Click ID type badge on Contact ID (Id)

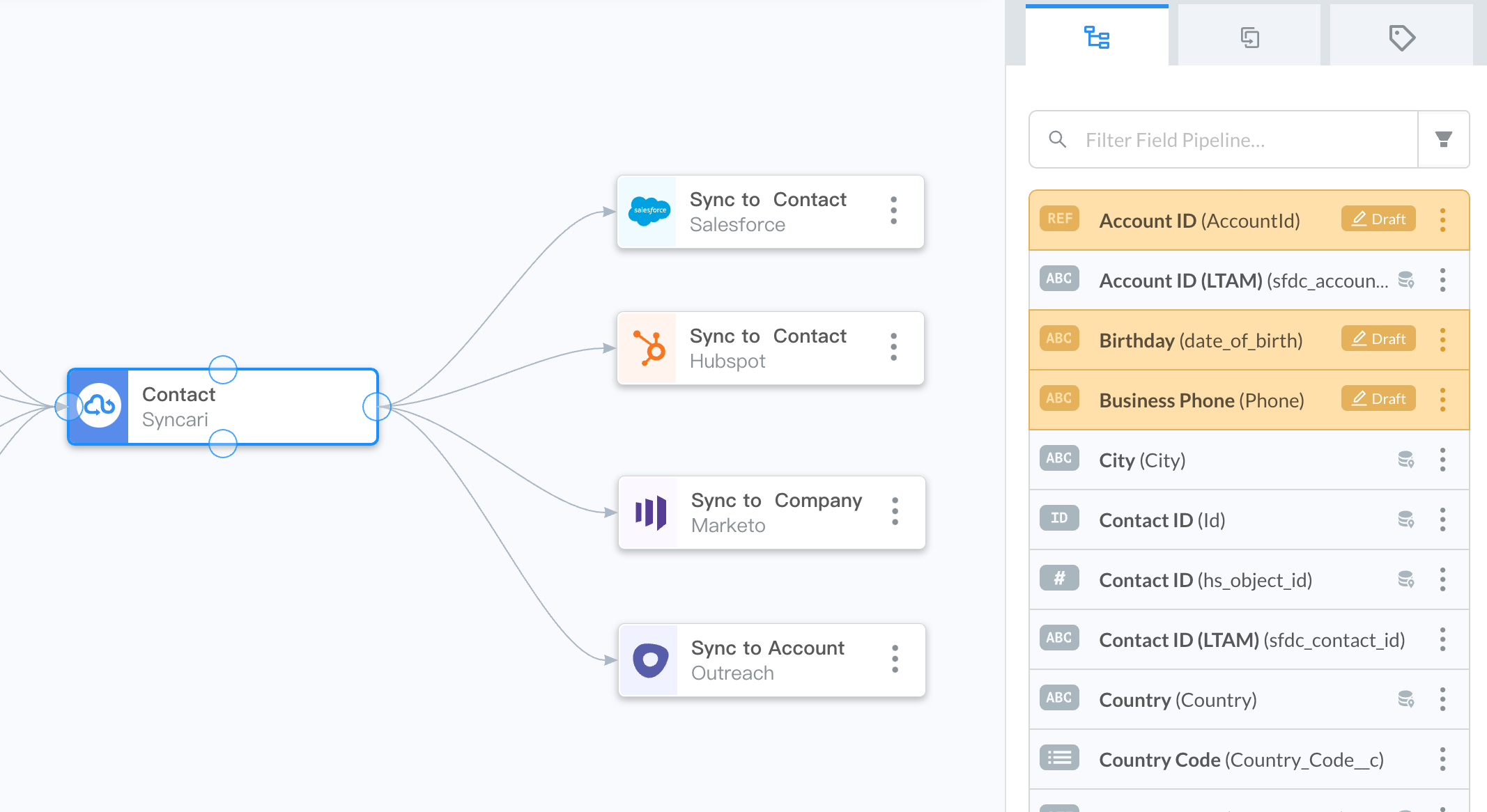(x=1059, y=518)
